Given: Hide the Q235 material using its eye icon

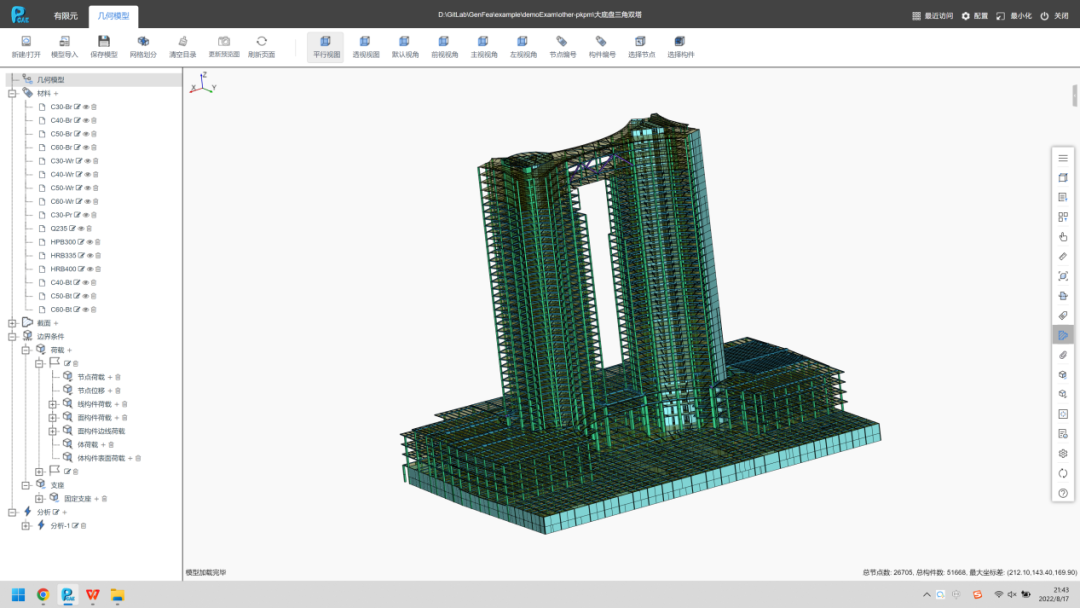Looking at the screenshot, I should tap(81, 228).
